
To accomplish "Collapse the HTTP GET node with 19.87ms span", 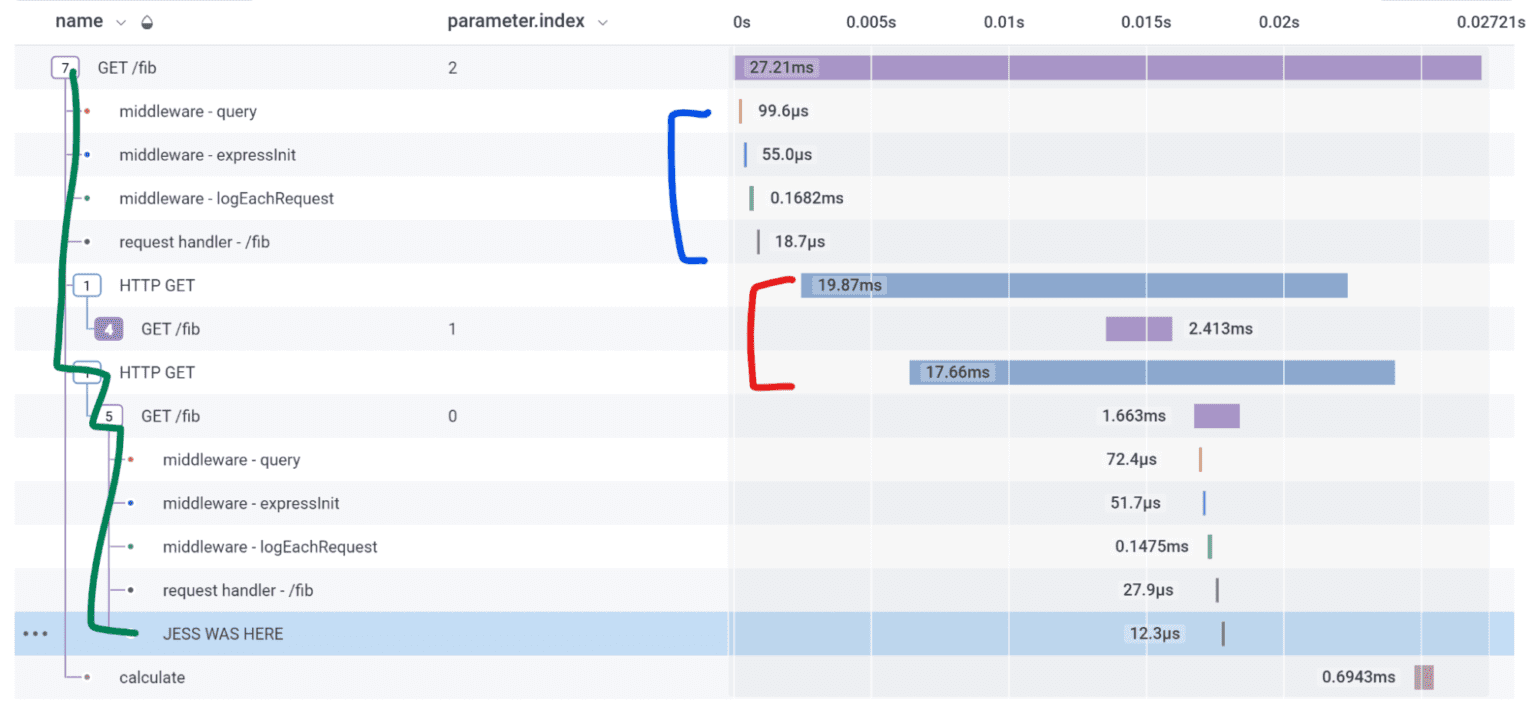I will coord(87,285).
